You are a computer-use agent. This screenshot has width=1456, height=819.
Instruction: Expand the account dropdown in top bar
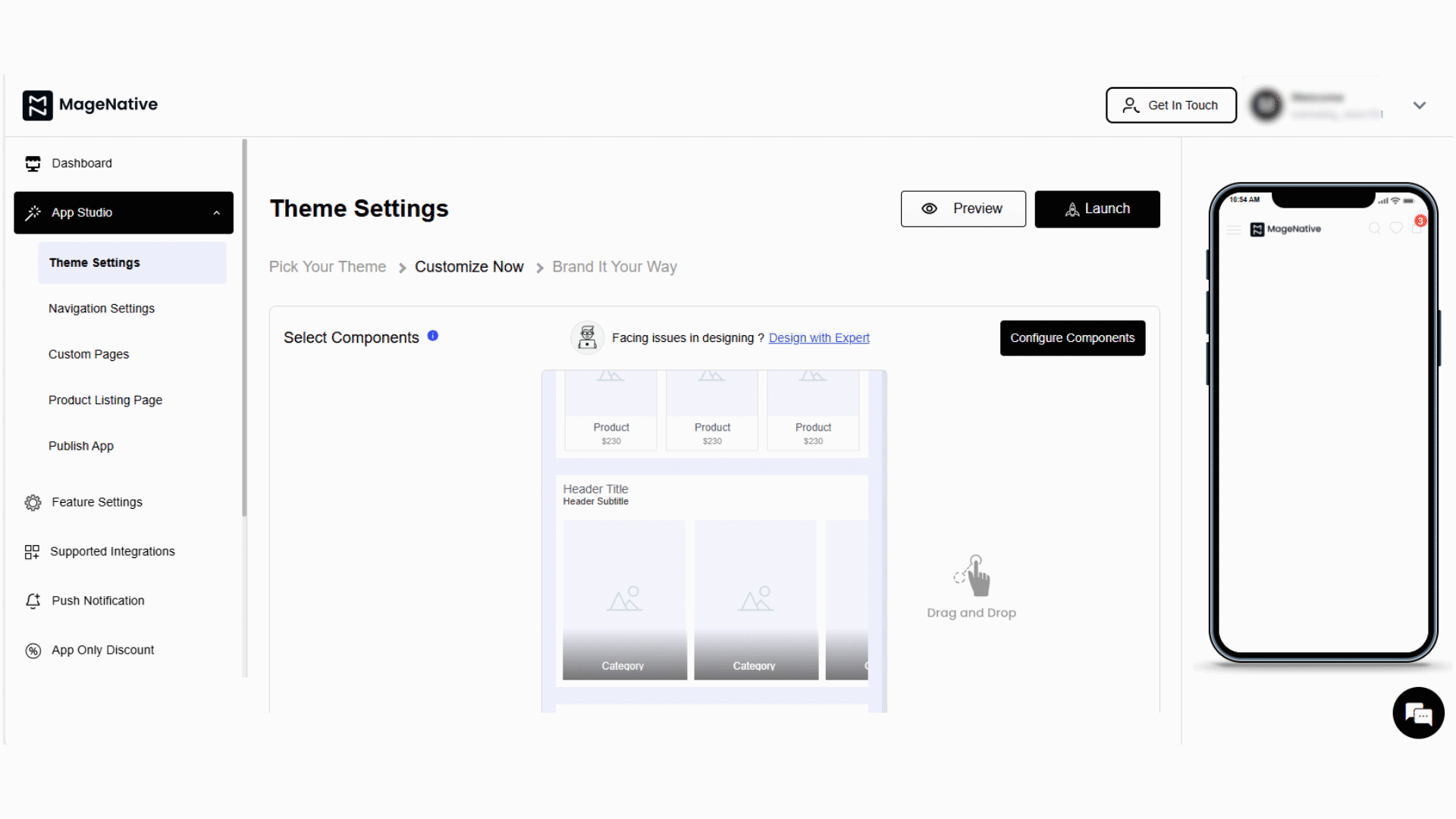pos(1420,105)
